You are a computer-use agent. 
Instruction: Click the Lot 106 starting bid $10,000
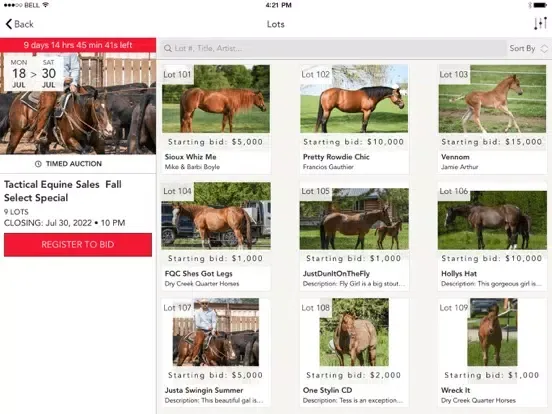click(x=492, y=258)
